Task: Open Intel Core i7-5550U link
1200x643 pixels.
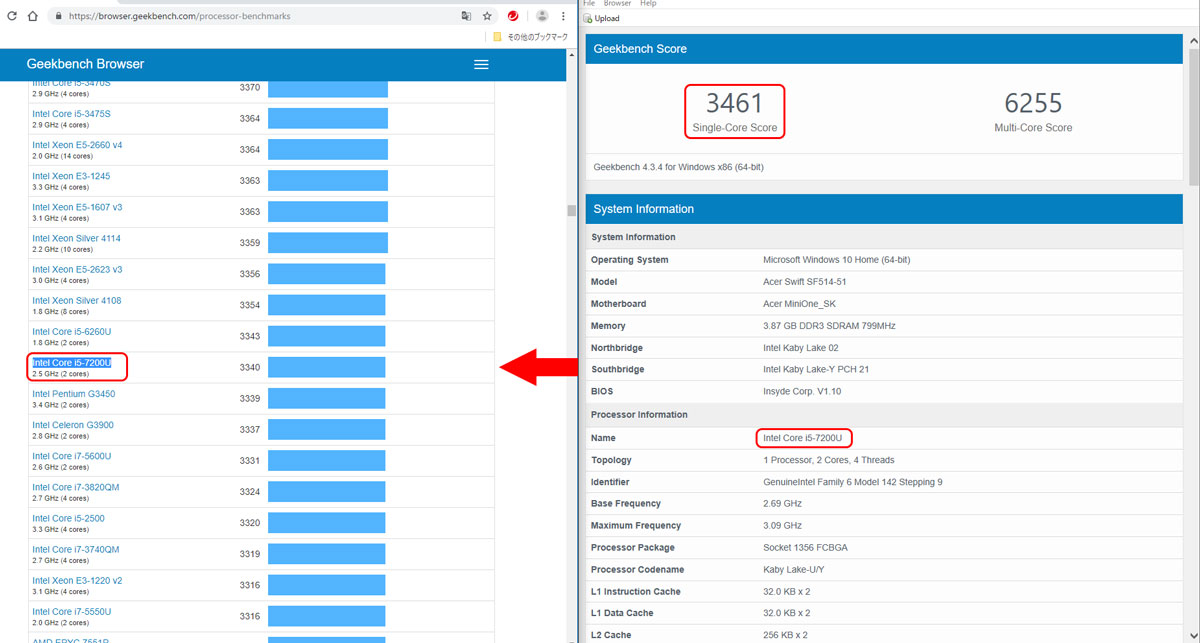Action: point(71,611)
